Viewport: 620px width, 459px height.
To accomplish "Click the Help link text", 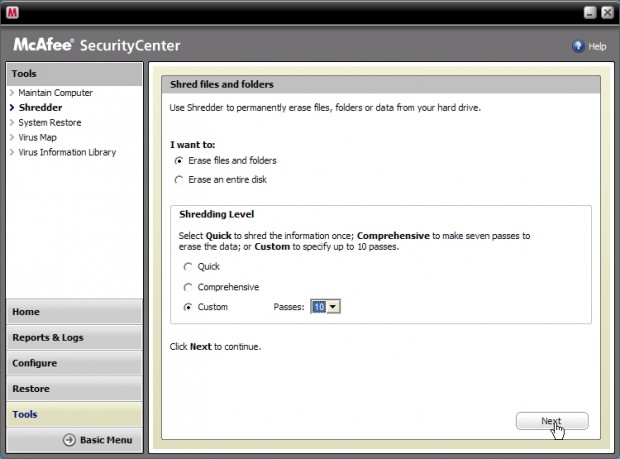I will 597,47.
